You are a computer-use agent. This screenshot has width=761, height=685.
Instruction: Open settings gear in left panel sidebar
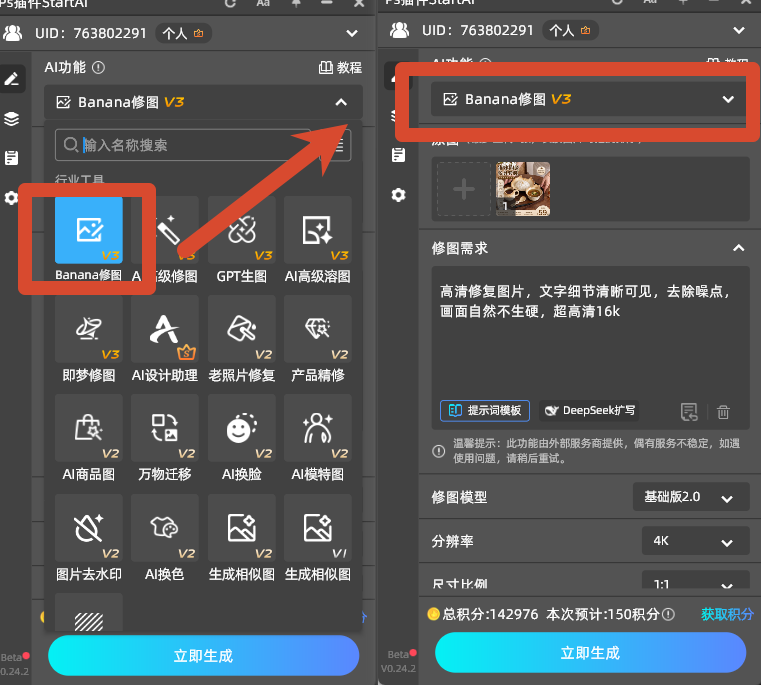(x=11, y=198)
